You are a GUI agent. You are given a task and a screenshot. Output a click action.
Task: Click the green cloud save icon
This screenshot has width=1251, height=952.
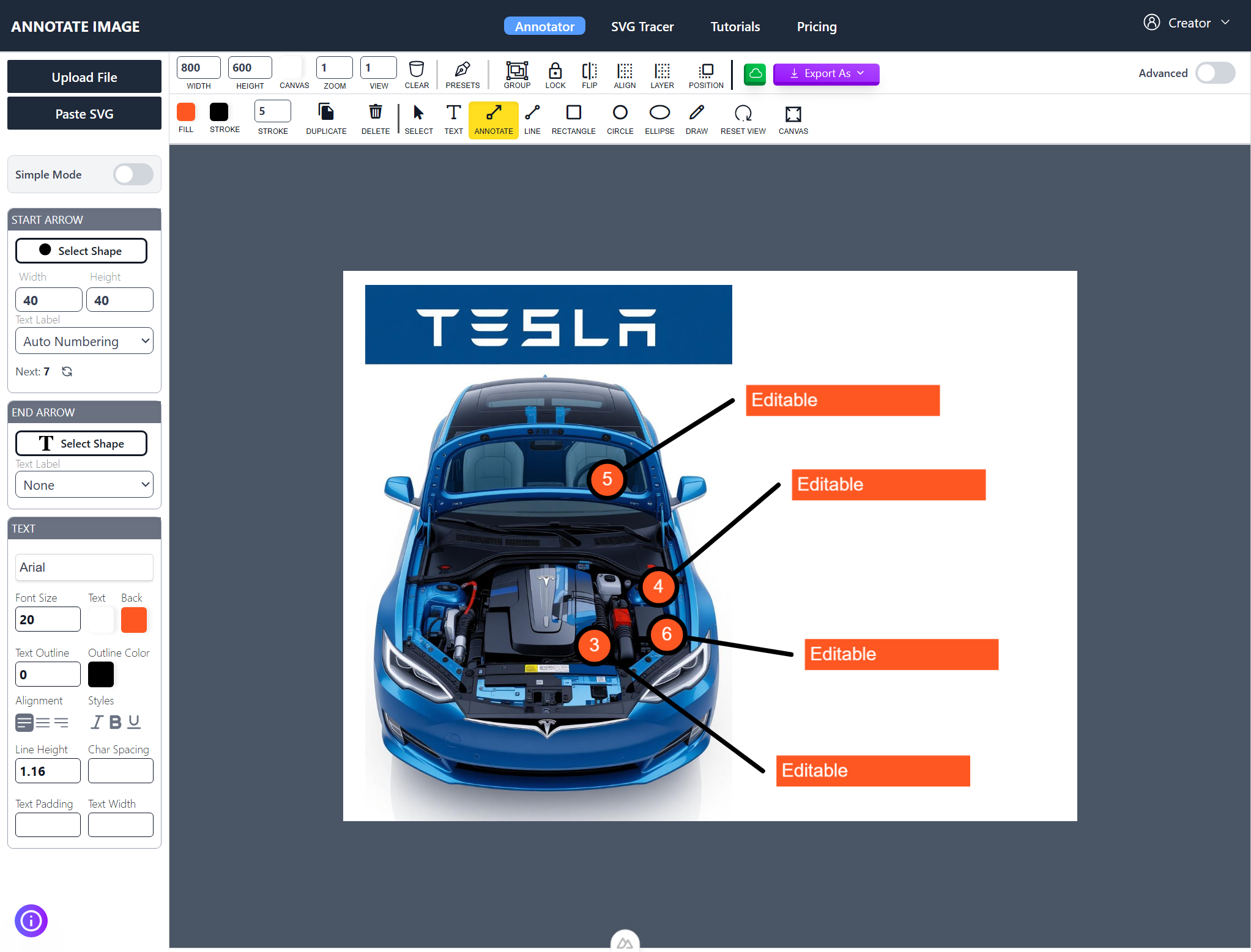pyautogui.click(x=755, y=74)
